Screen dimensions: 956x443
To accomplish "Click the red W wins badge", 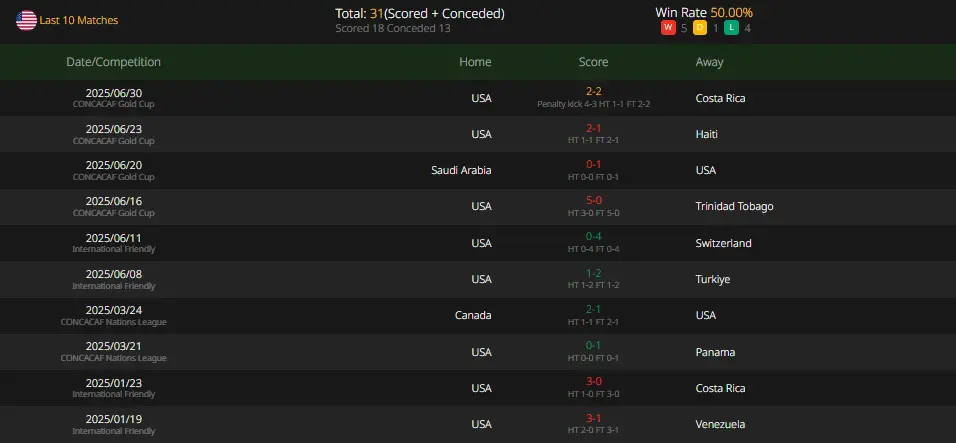I will (x=668, y=28).
